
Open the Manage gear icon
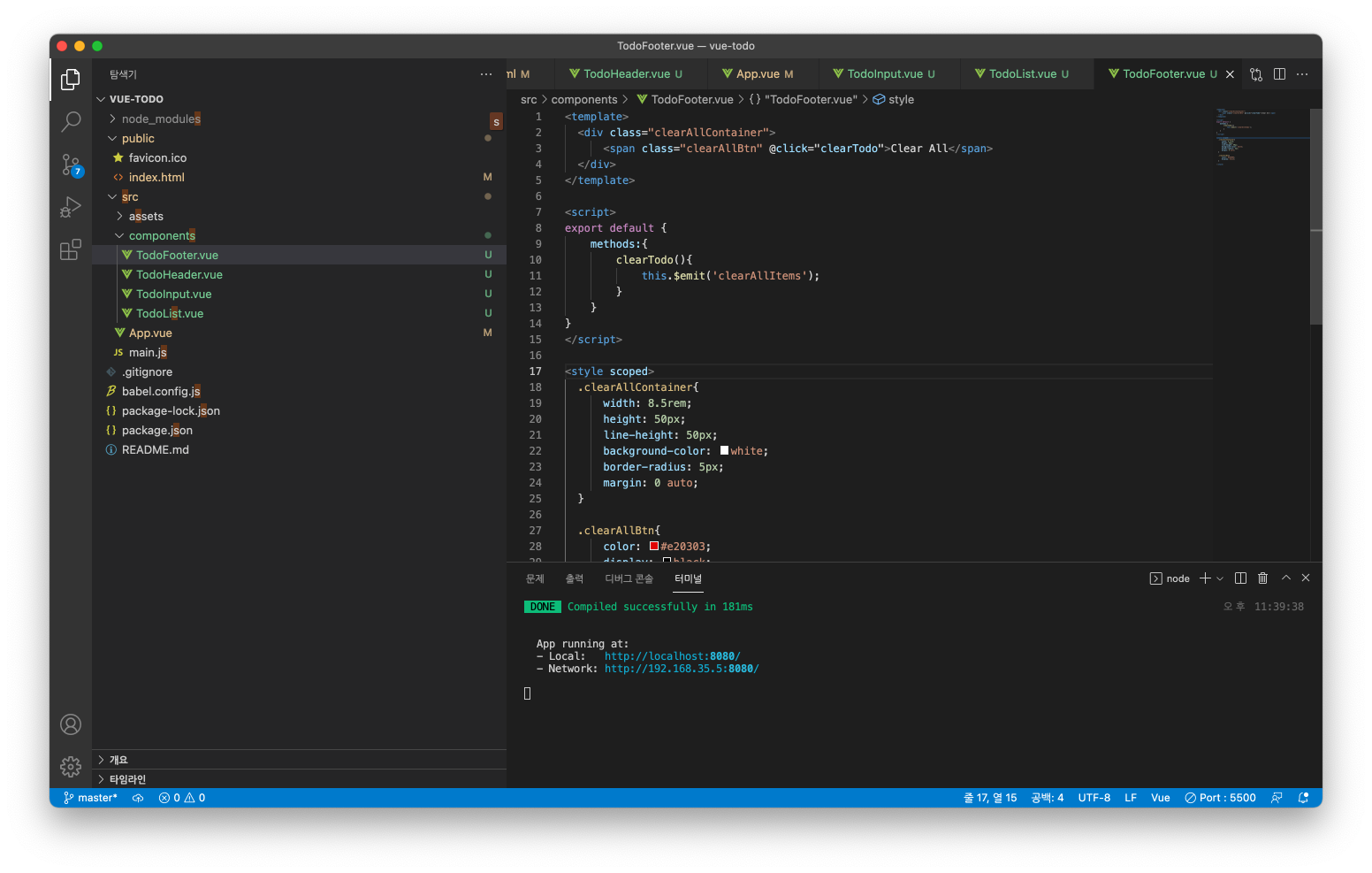click(x=71, y=766)
